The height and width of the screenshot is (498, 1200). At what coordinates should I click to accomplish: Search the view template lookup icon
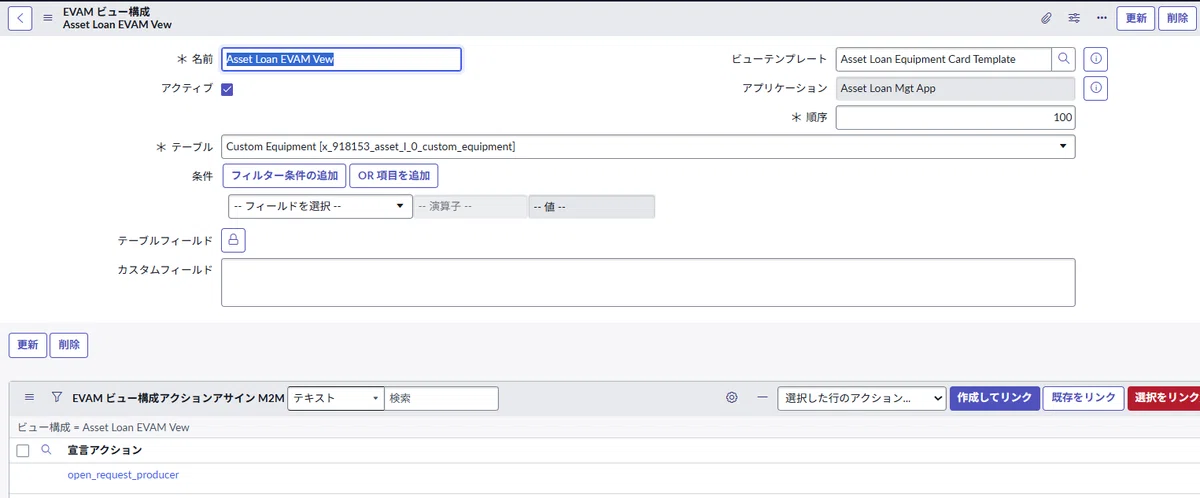tap(1064, 59)
